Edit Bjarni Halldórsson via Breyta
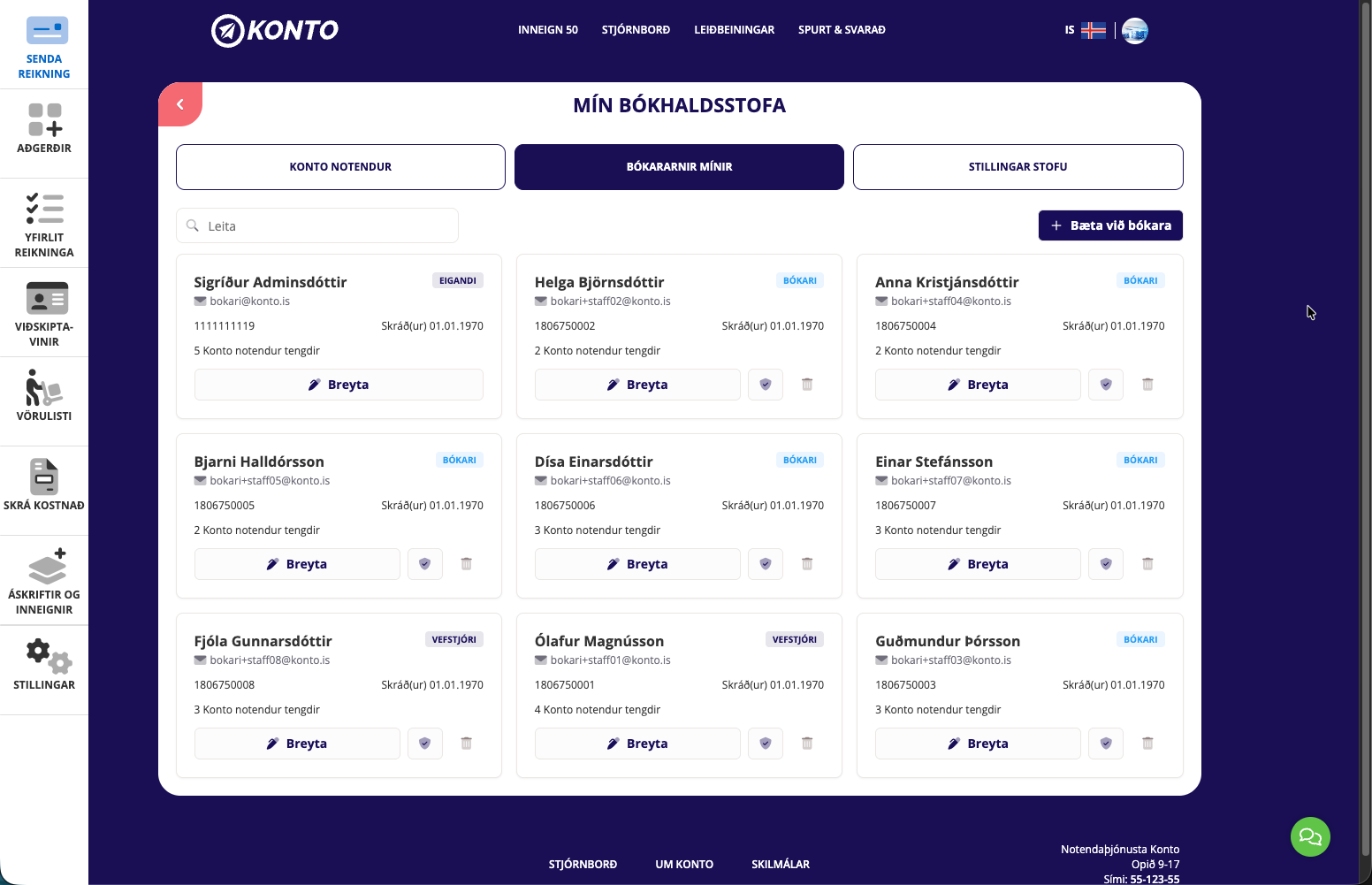This screenshot has width=1372, height=885. tap(297, 564)
